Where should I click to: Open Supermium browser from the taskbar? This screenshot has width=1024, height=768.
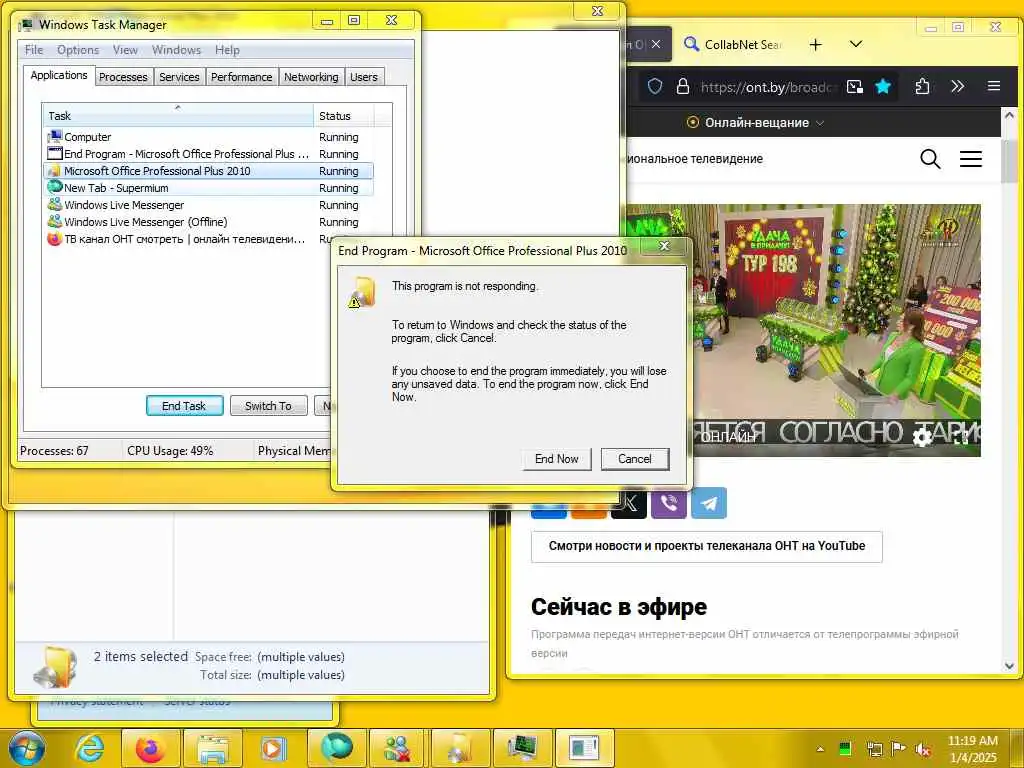point(336,748)
